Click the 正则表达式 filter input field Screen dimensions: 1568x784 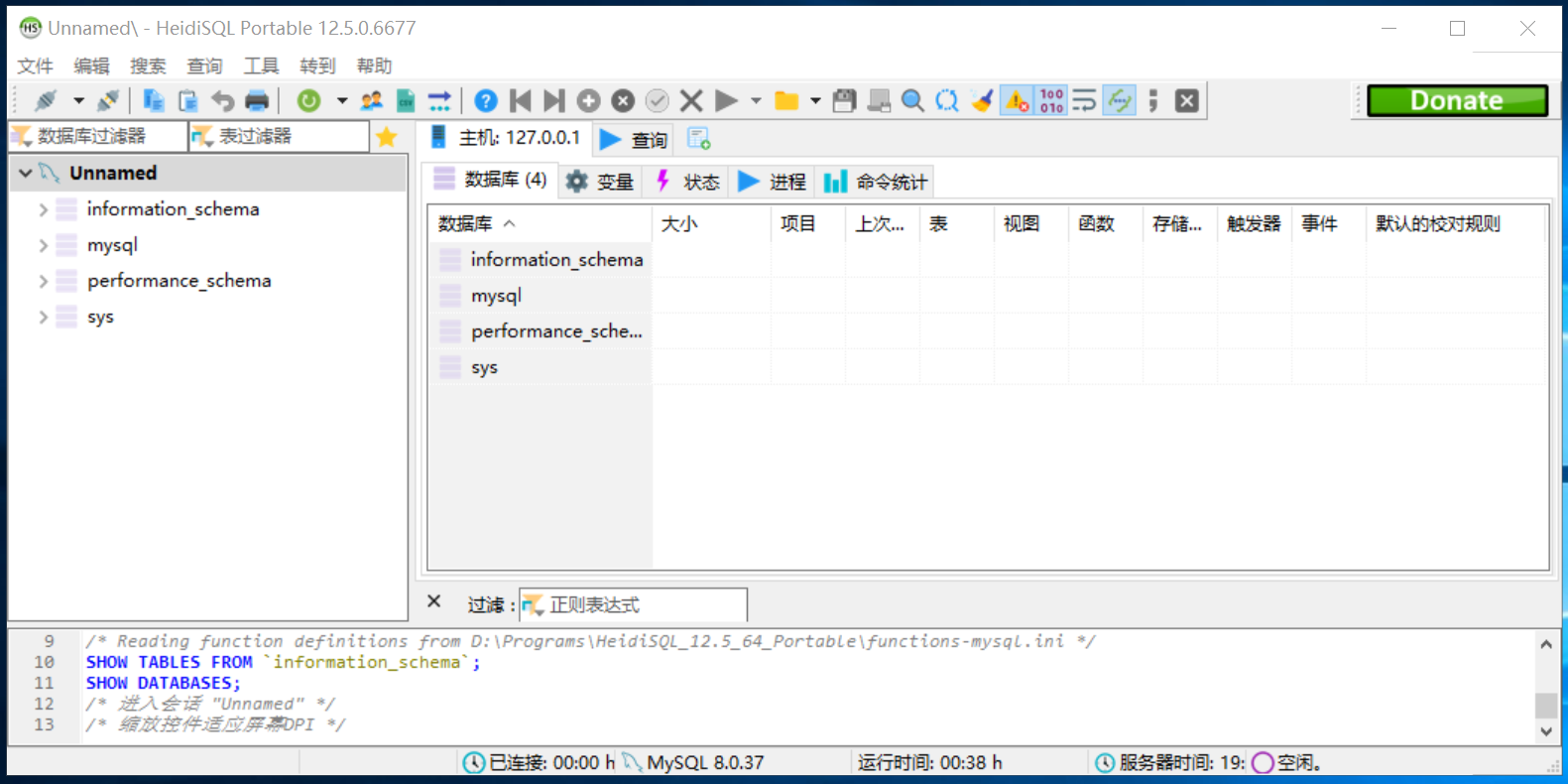[633, 604]
